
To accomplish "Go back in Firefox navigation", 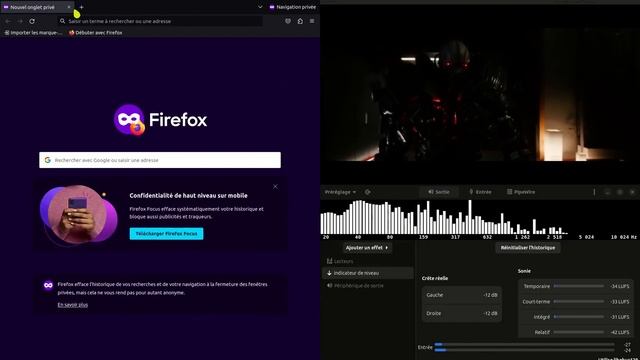I will coord(8,21).
